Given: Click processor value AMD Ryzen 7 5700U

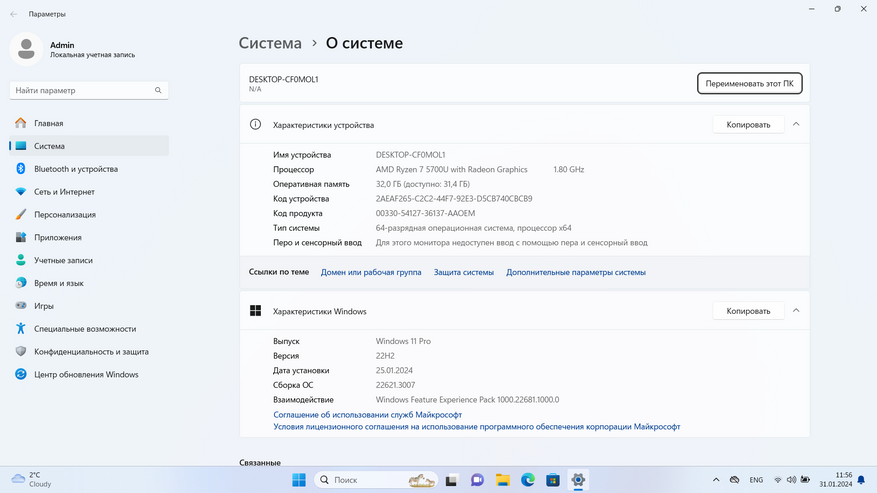Looking at the screenshot, I should tap(451, 170).
